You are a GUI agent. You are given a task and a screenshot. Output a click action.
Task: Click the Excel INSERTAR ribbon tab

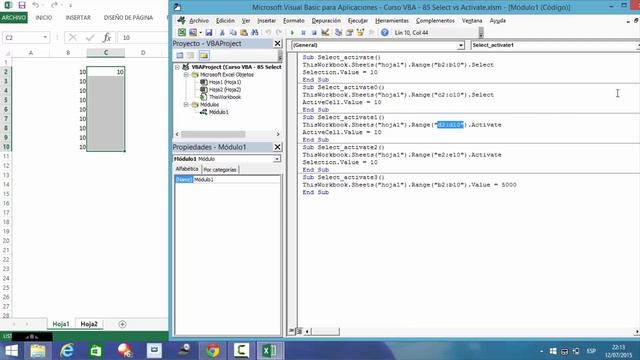pyautogui.click(x=78, y=18)
